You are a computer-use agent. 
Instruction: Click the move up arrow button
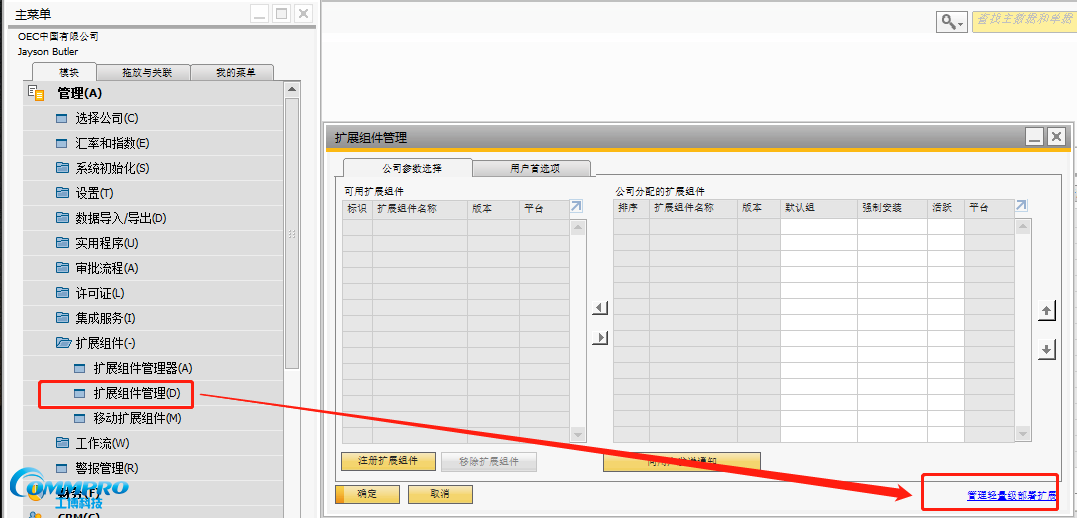1047,312
